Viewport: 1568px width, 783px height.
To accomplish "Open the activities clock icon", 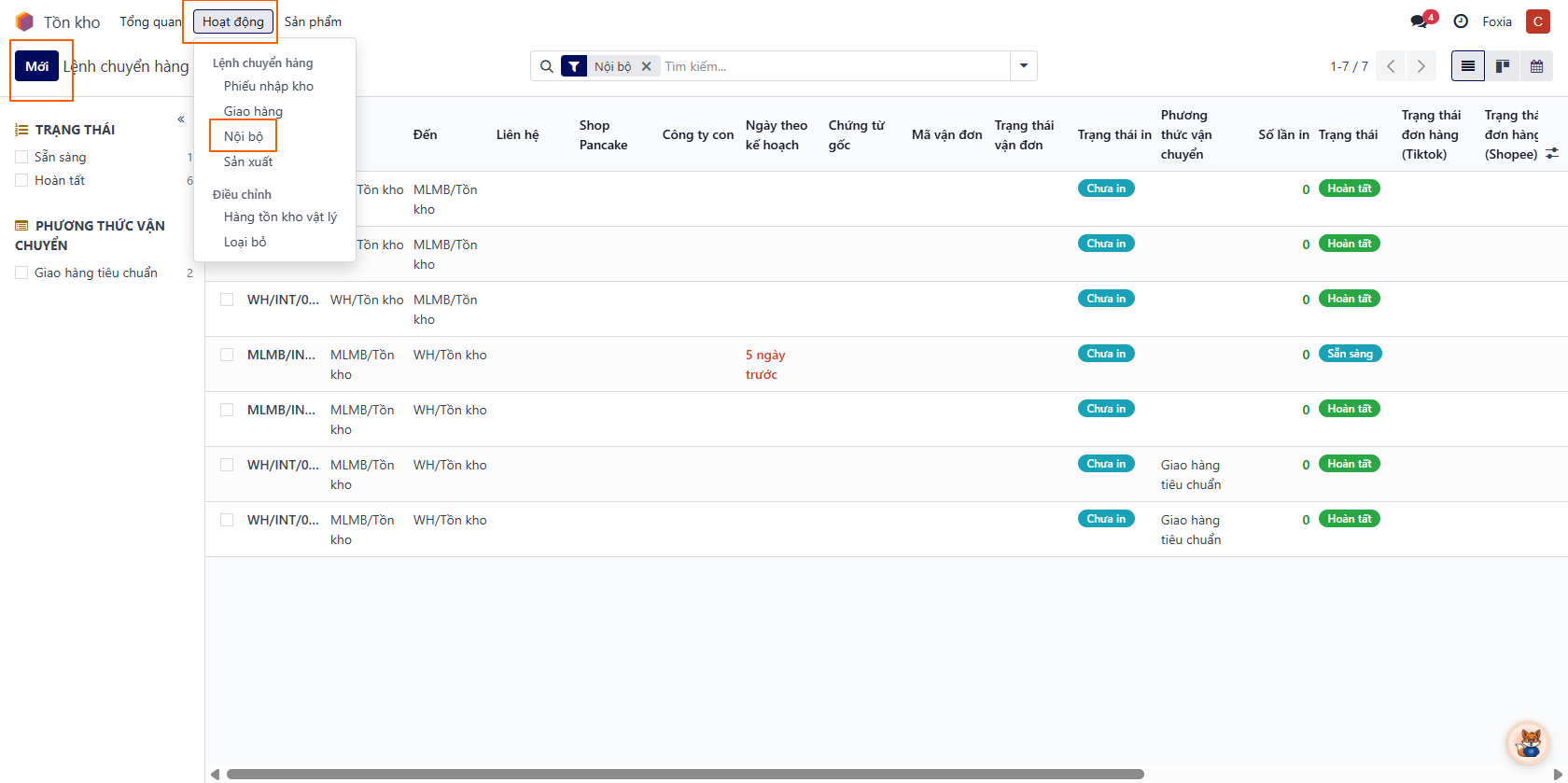I will pos(1461,21).
